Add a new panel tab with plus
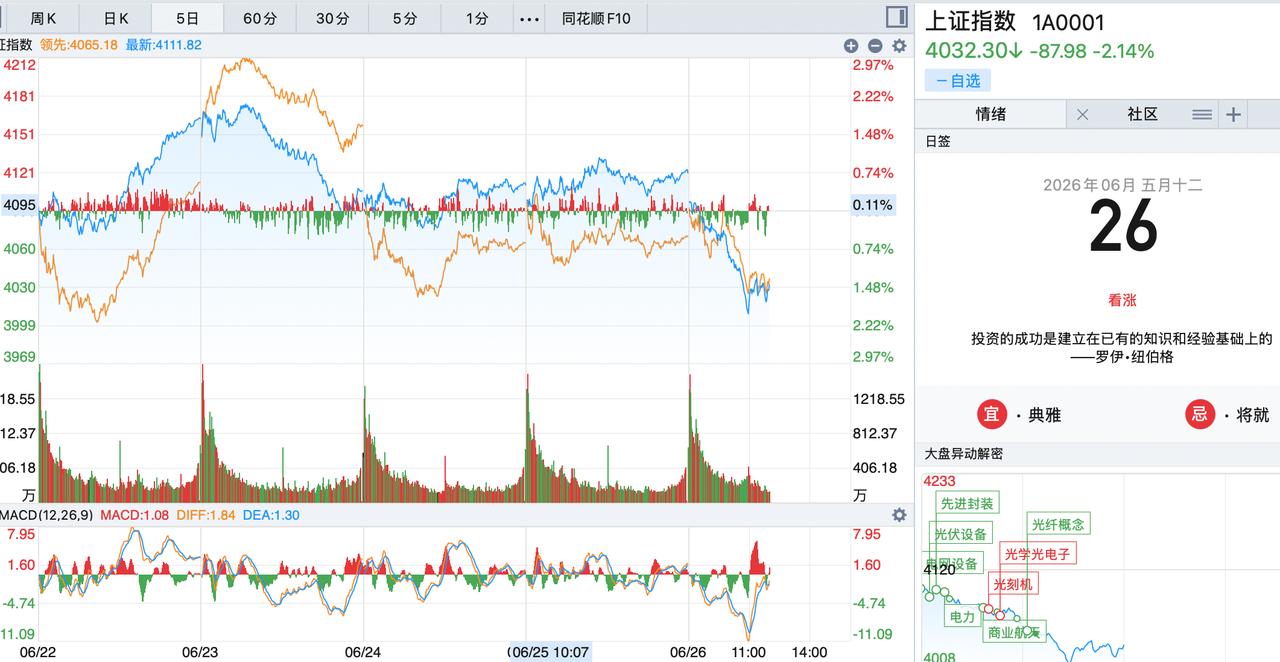Image resolution: width=1280 pixels, height=662 pixels. click(1233, 115)
